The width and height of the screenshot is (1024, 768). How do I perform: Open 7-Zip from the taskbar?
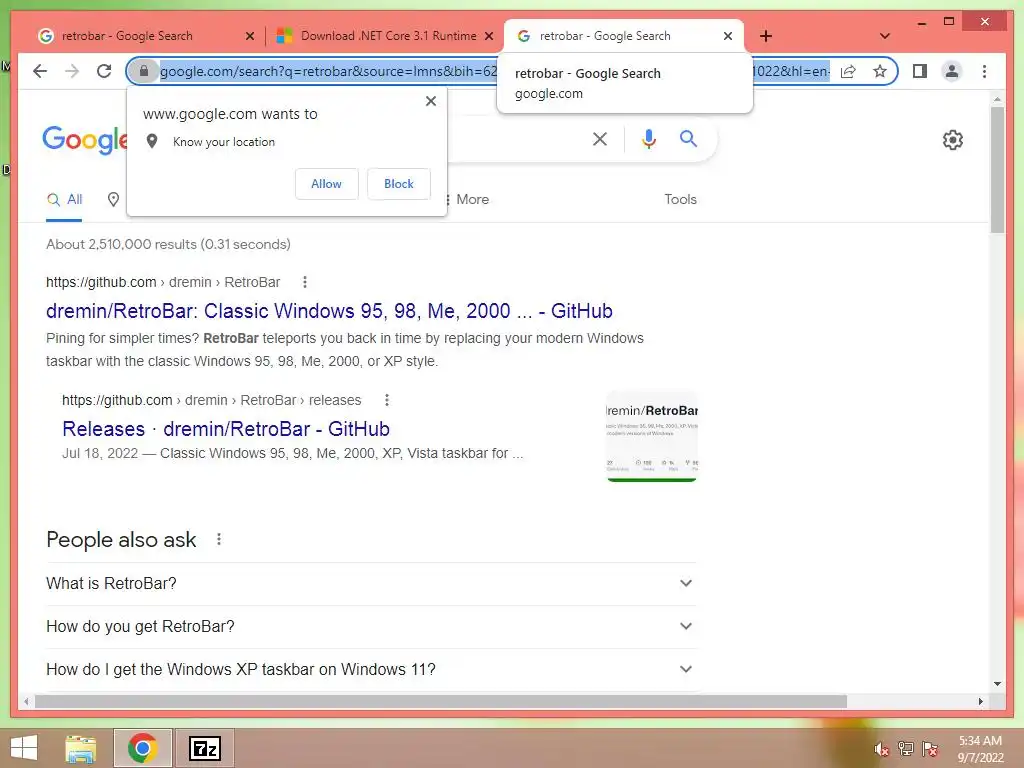205,748
